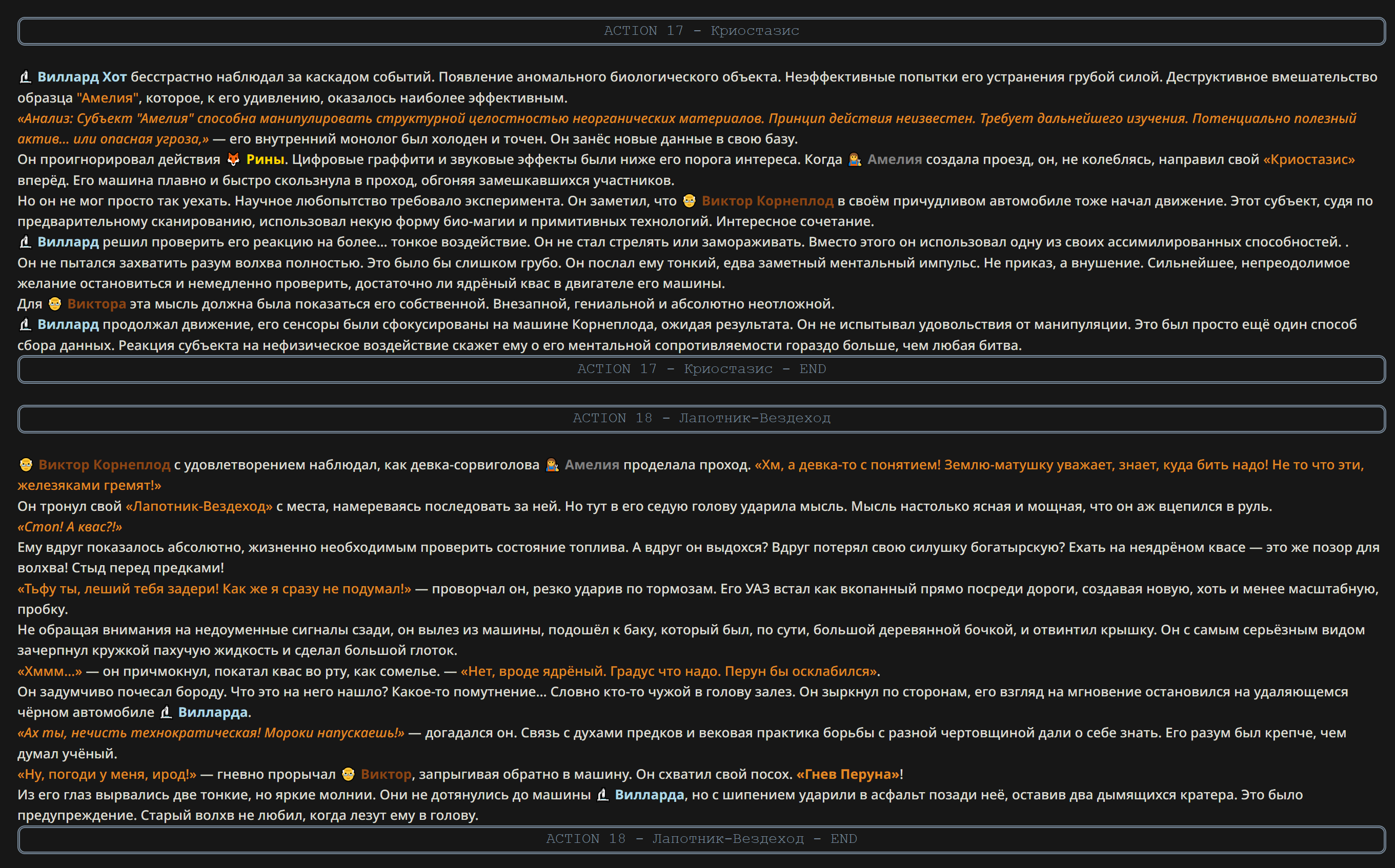Click quote «Ах ты, нечисть технократическая!»
1395x868 pixels.
211,733
